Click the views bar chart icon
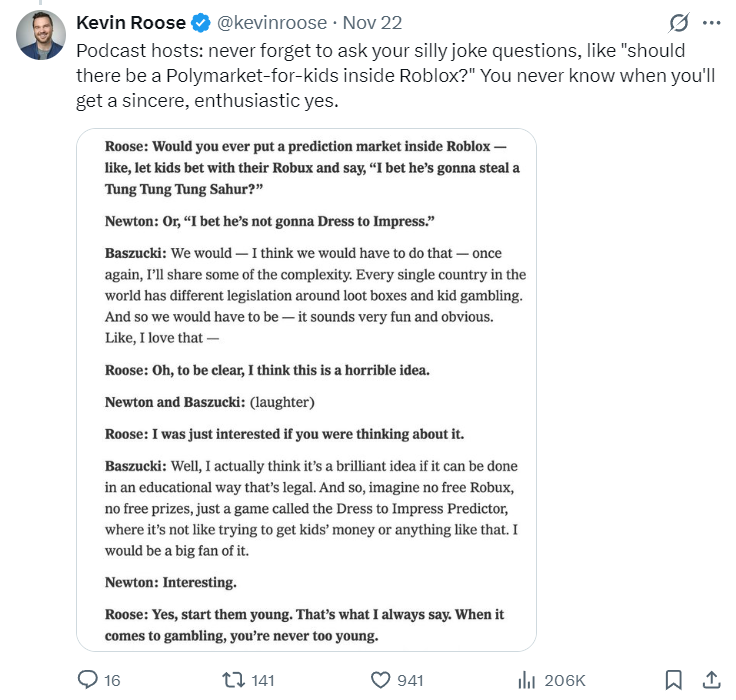The height and width of the screenshot is (700, 736). coord(527,680)
